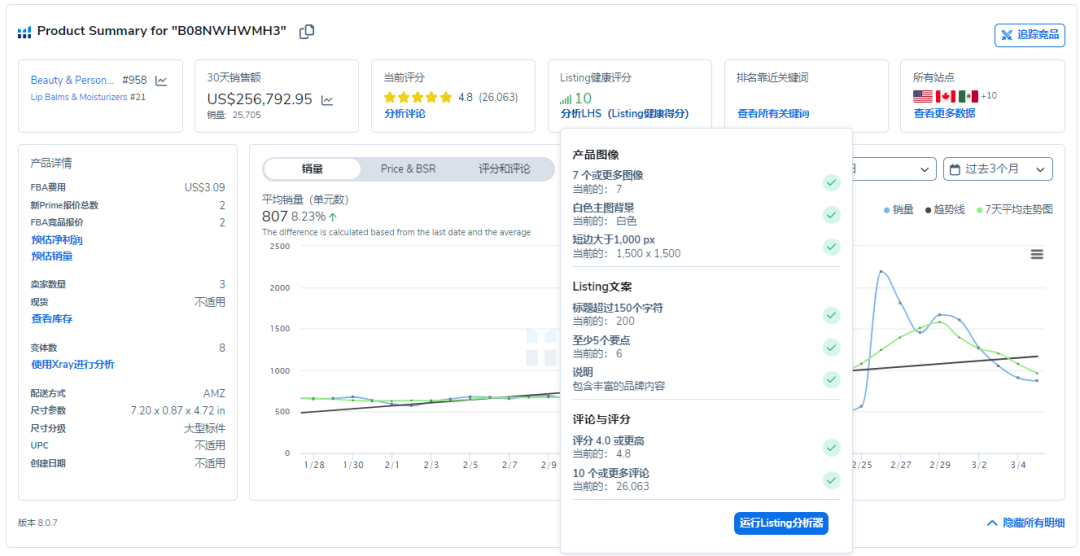1080x556 pixels.
Task: Click check icon for 10 个或更多评论
Action: [831, 480]
